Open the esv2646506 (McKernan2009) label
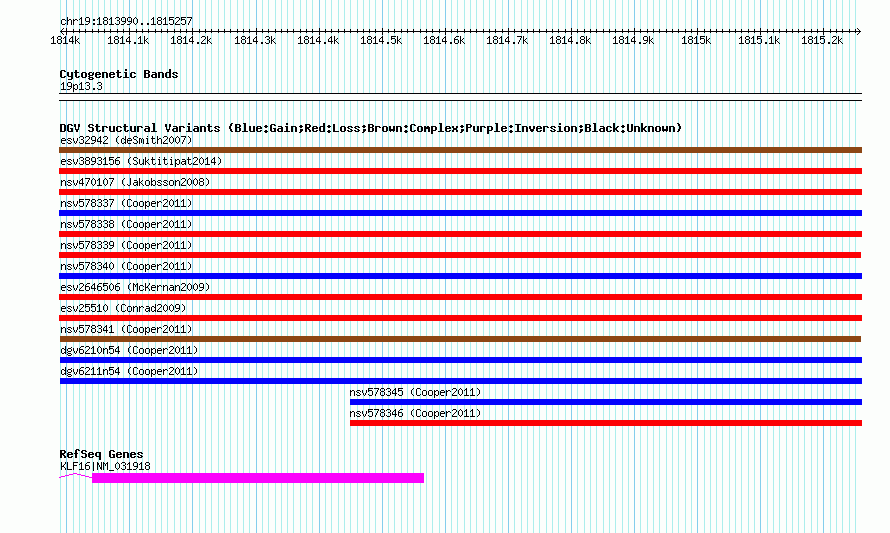 [x=135, y=287]
